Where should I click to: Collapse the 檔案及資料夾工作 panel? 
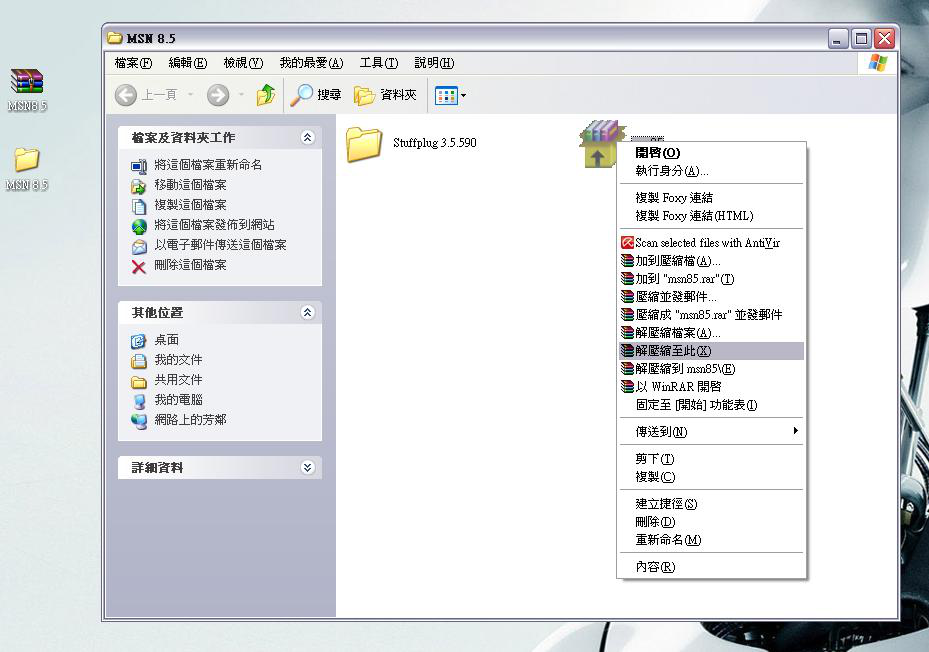click(307, 138)
